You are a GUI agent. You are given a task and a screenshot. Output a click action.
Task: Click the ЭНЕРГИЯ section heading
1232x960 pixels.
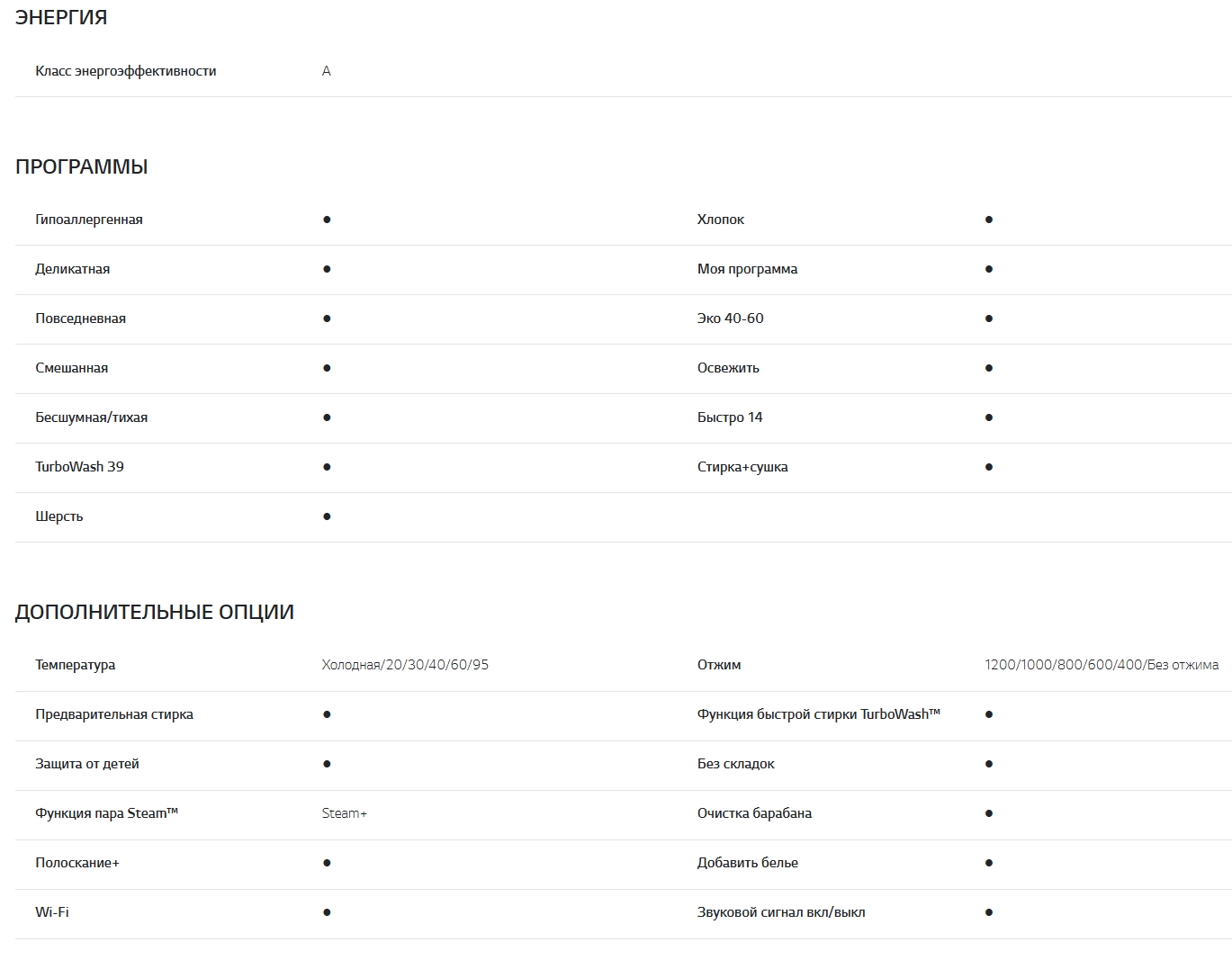click(61, 17)
